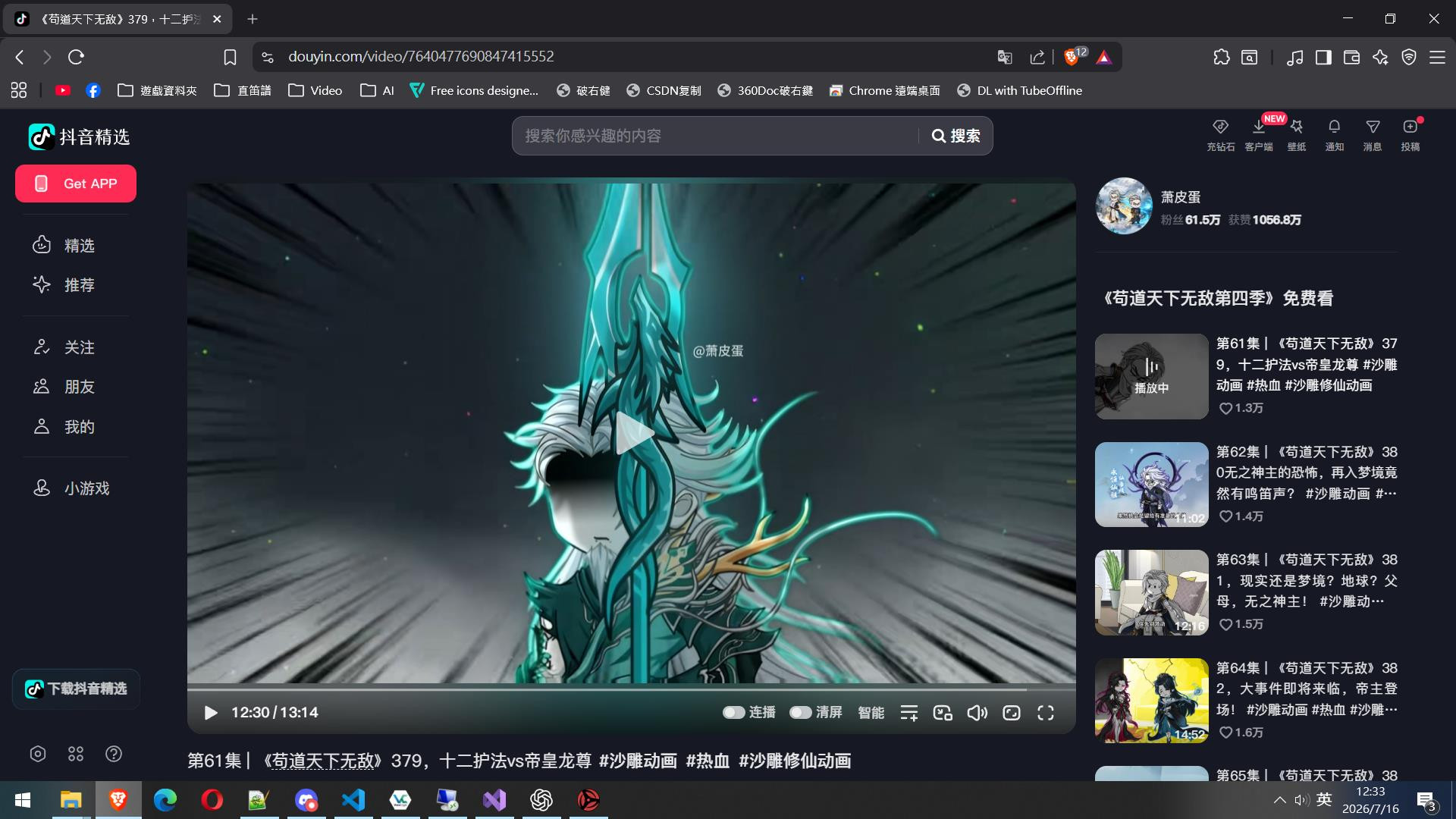
Task: Switch to web fullscreen mode icon
Action: pyautogui.click(x=1012, y=713)
